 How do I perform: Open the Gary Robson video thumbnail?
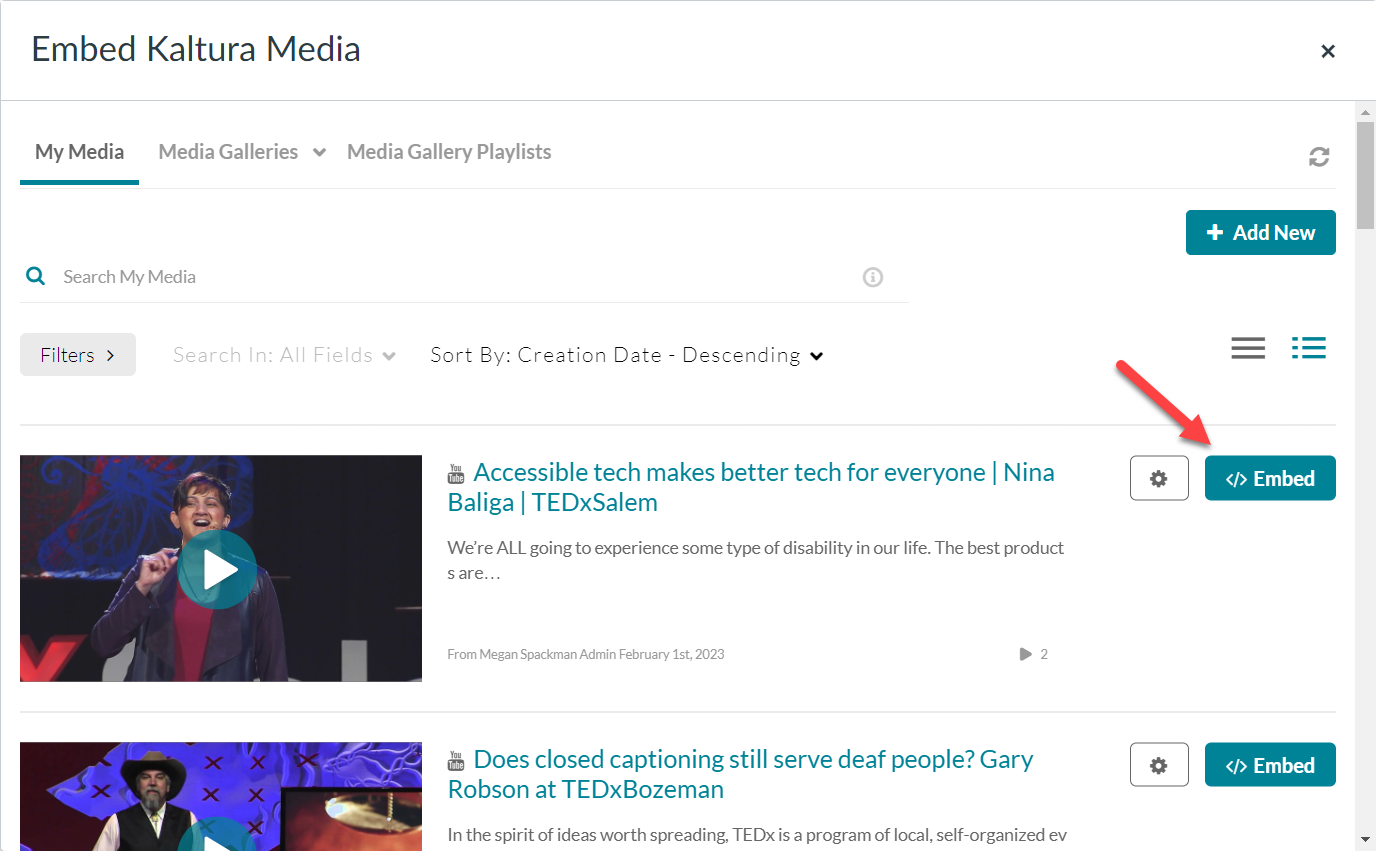[x=221, y=796]
